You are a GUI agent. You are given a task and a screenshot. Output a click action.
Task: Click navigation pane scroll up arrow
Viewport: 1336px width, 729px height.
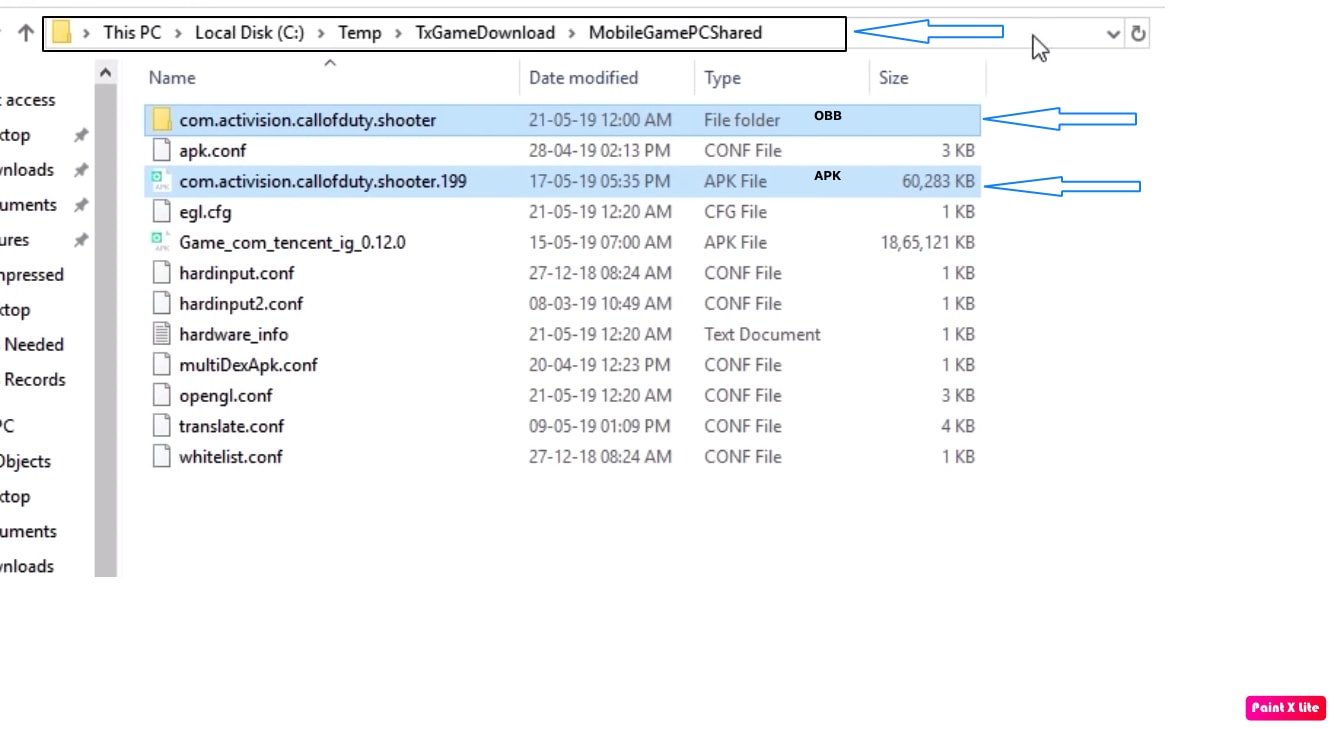pos(106,72)
